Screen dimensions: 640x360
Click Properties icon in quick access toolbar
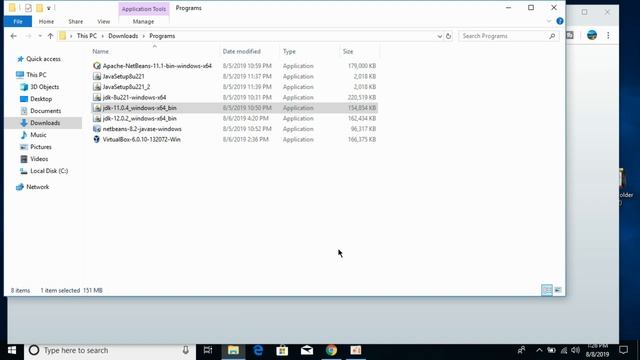pyautogui.click(x=28, y=8)
